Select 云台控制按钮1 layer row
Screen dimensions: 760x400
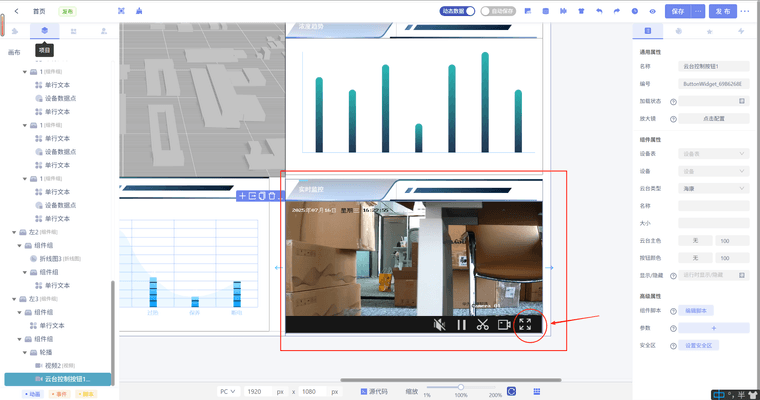[x=58, y=379]
